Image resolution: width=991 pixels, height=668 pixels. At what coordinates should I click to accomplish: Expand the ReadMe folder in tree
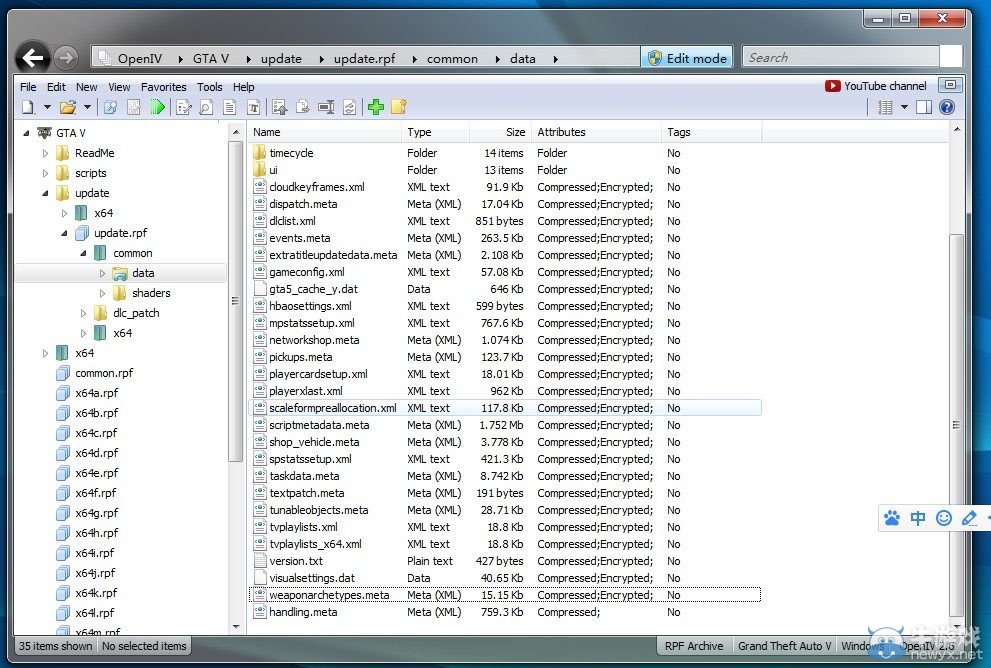coord(46,153)
